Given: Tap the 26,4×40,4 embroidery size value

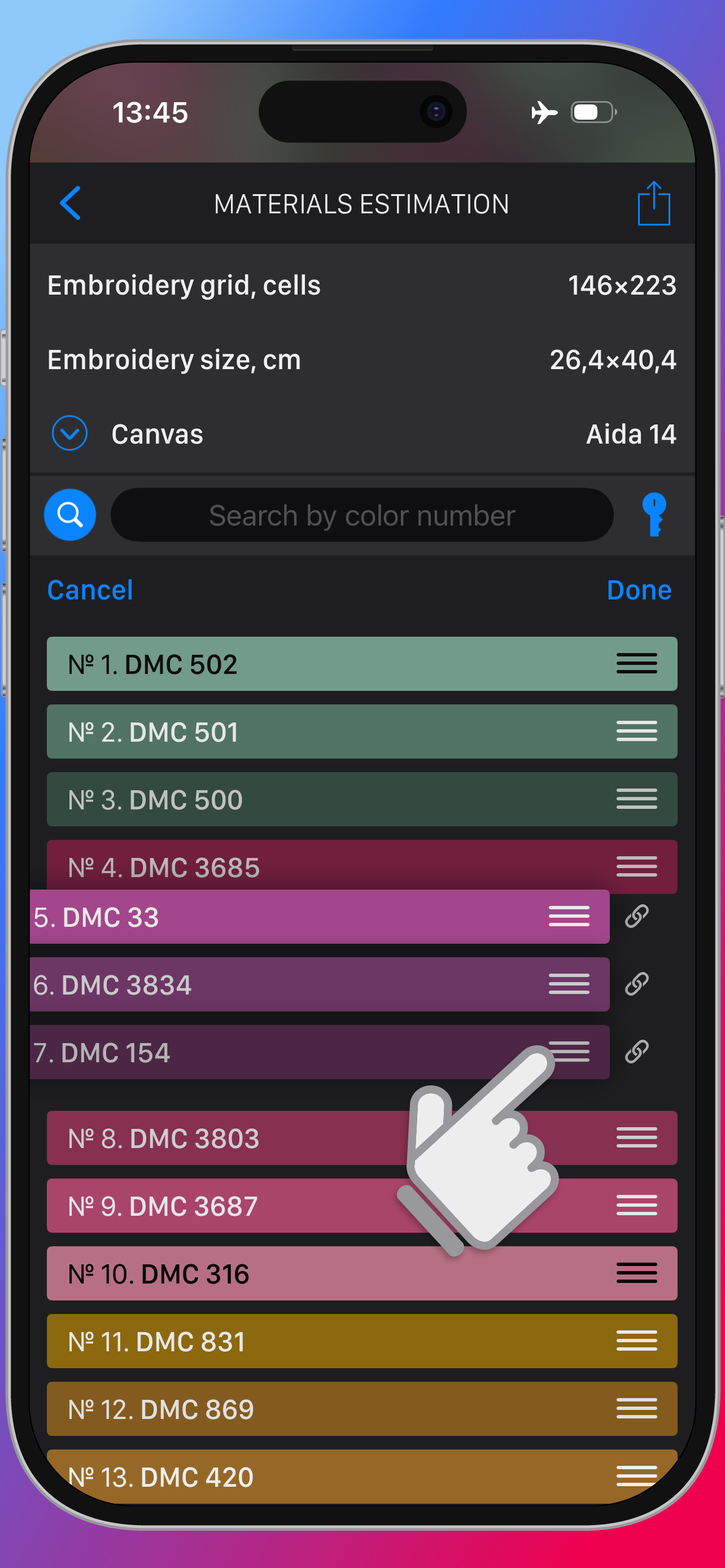Looking at the screenshot, I should point(613,360).
